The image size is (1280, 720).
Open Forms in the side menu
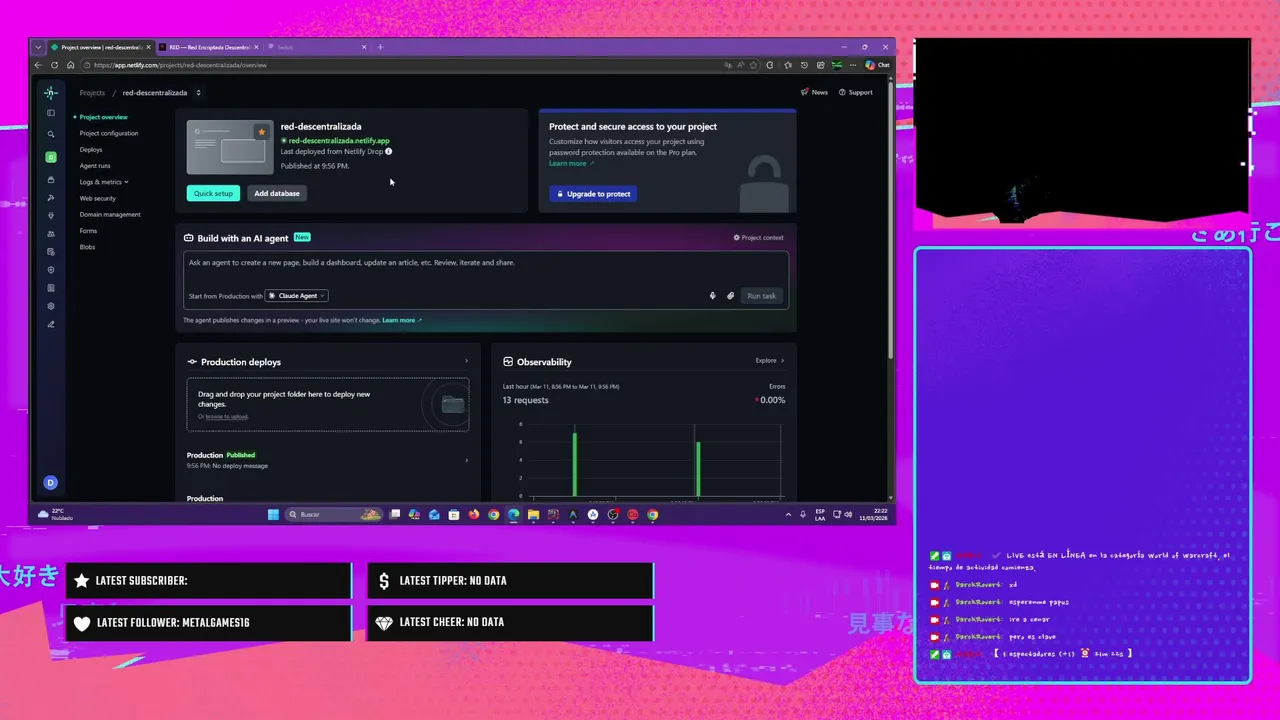[x=88, y=231]
